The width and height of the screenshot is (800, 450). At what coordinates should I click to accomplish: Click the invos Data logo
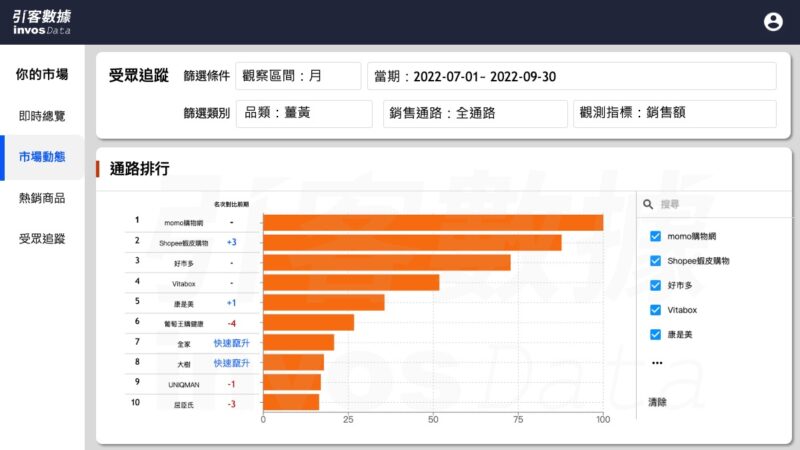pos(42,22)
